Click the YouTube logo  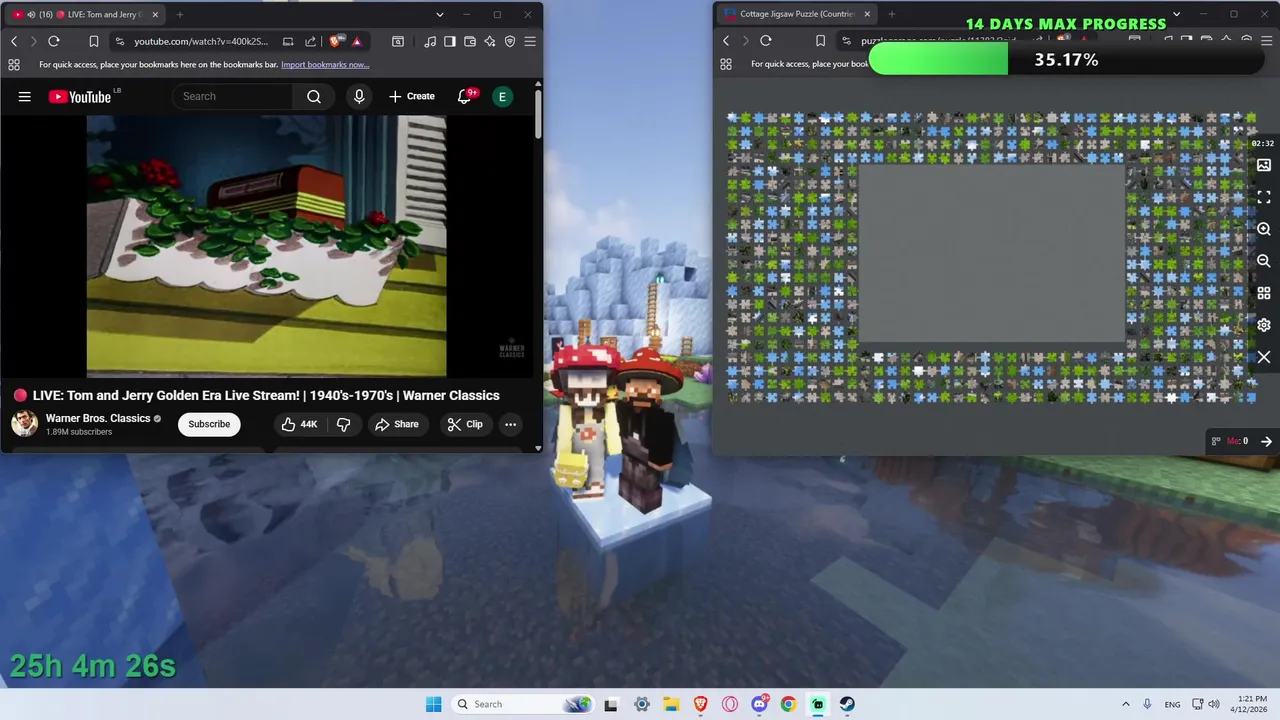(x=80, y=97)
